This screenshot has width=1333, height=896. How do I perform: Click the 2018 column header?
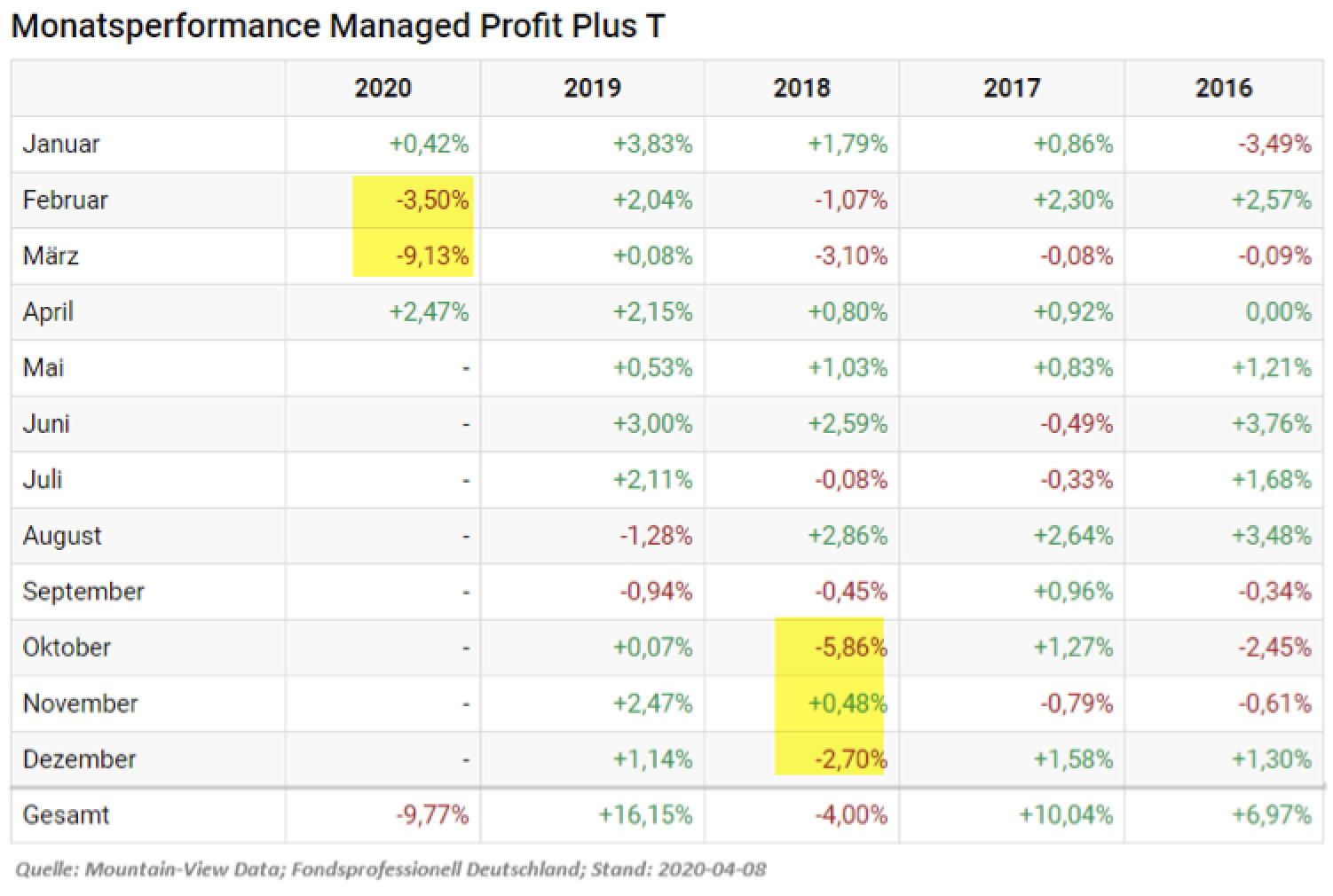pyautogui.click(x=801, y=88)
